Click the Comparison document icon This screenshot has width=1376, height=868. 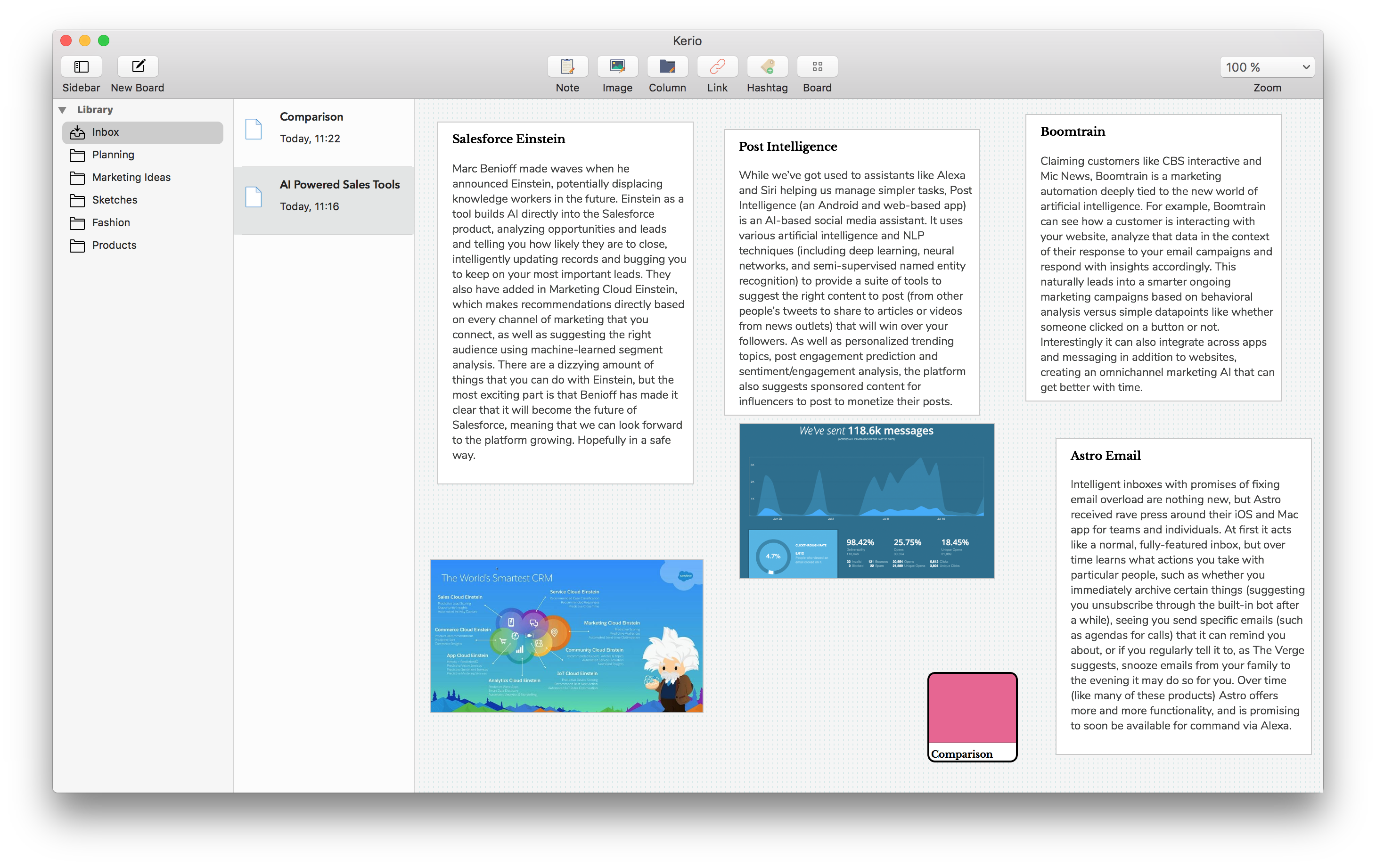[253, 129]
